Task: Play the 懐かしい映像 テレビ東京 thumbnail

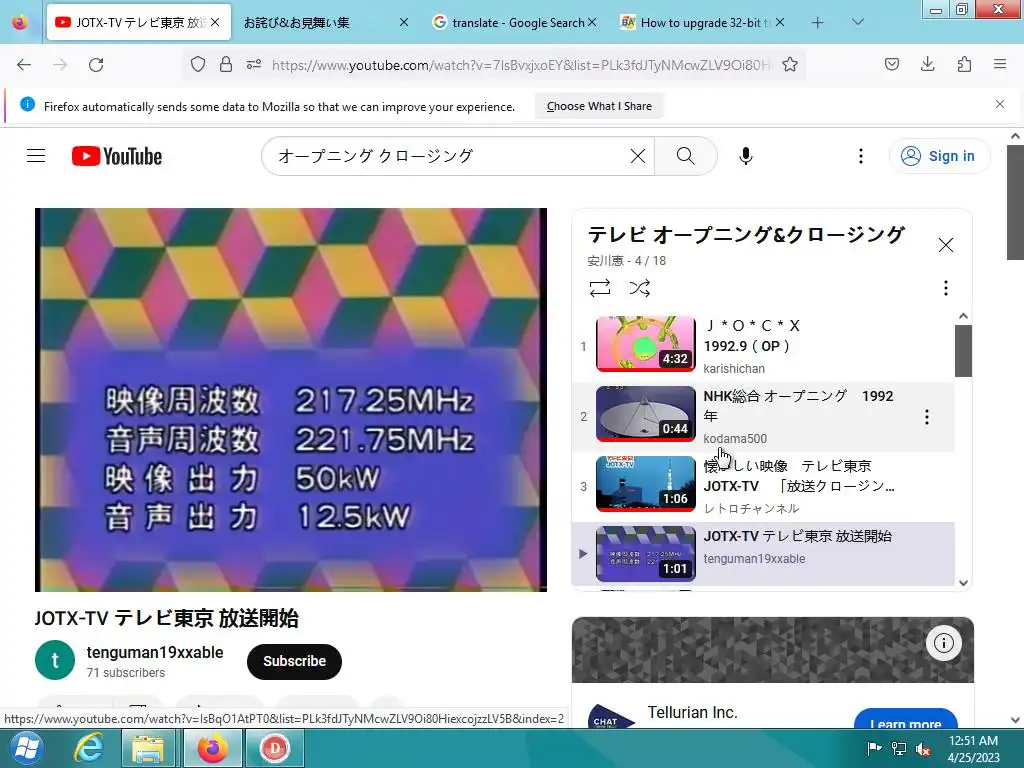Action: coord(646,484)
